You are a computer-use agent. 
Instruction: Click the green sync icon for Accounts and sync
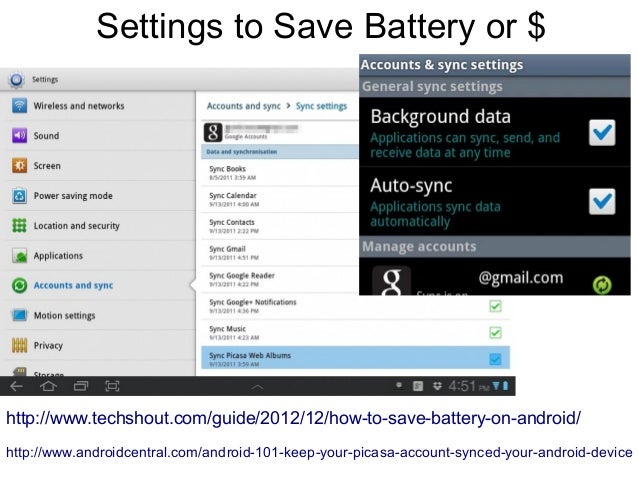[x=19, y=285]
